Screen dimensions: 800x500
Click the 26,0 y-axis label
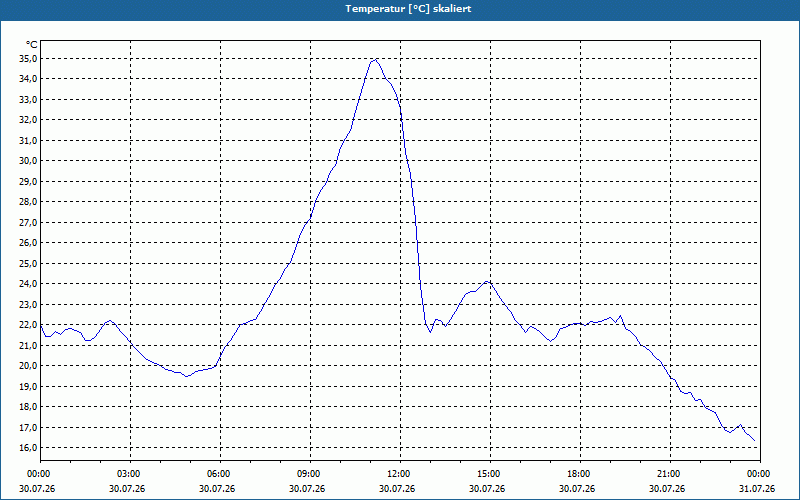(x=28, y=243)
